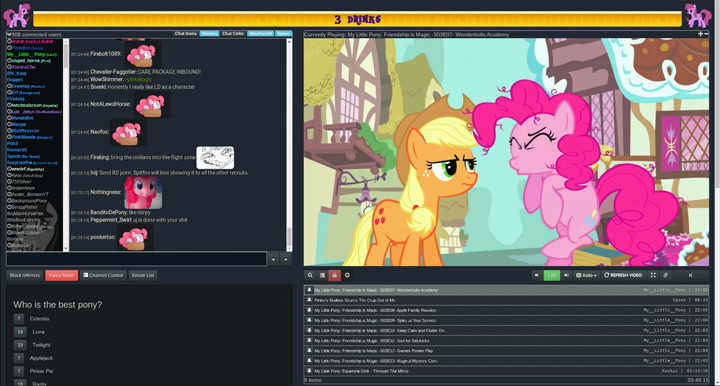Open the Emote List
The height and width of the screenshot is (386, 720).
tap(143, 275)
